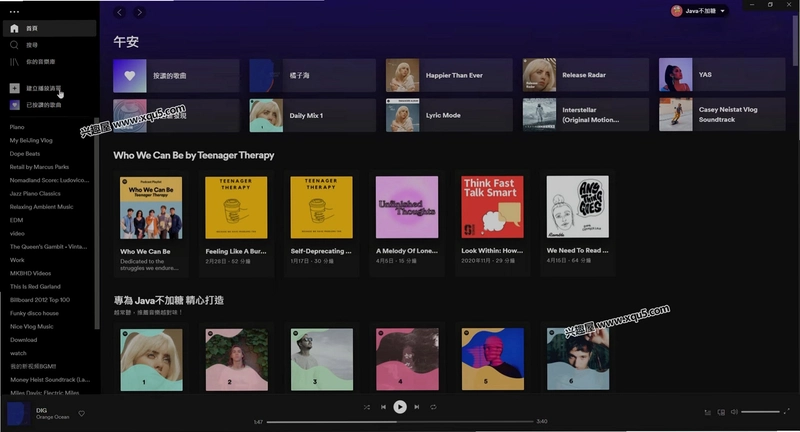This screenshot has width=800, height=432.
Task: Click the navigate back arrow
Action: click(x=119, y=12)
